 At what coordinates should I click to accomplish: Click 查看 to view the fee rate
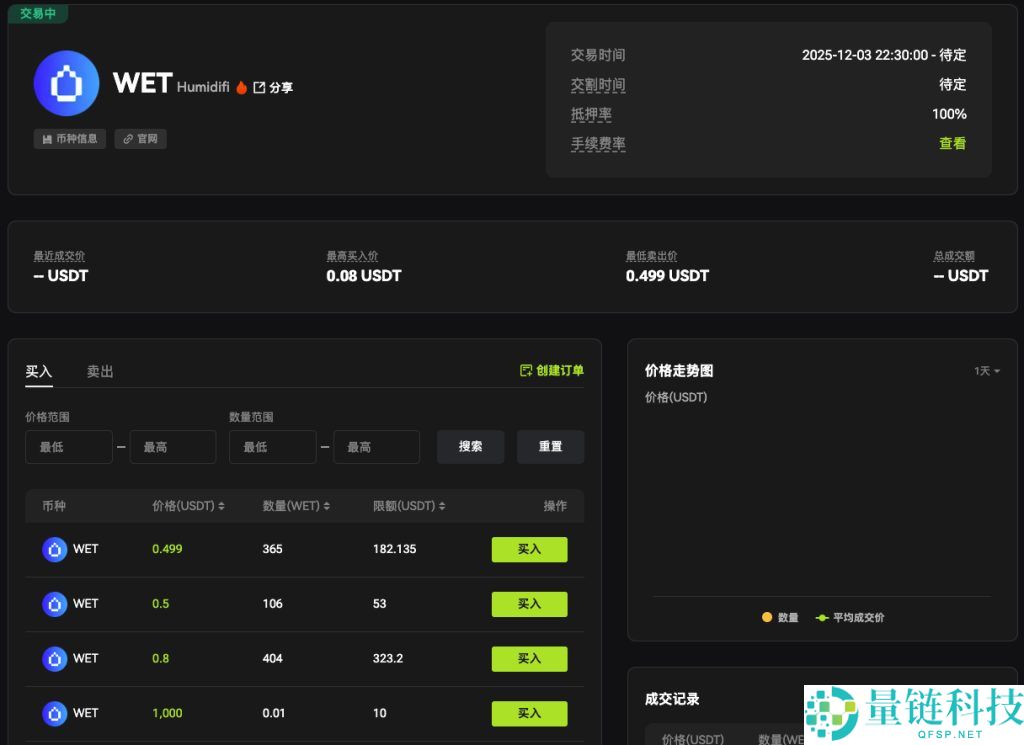[952, 143]
